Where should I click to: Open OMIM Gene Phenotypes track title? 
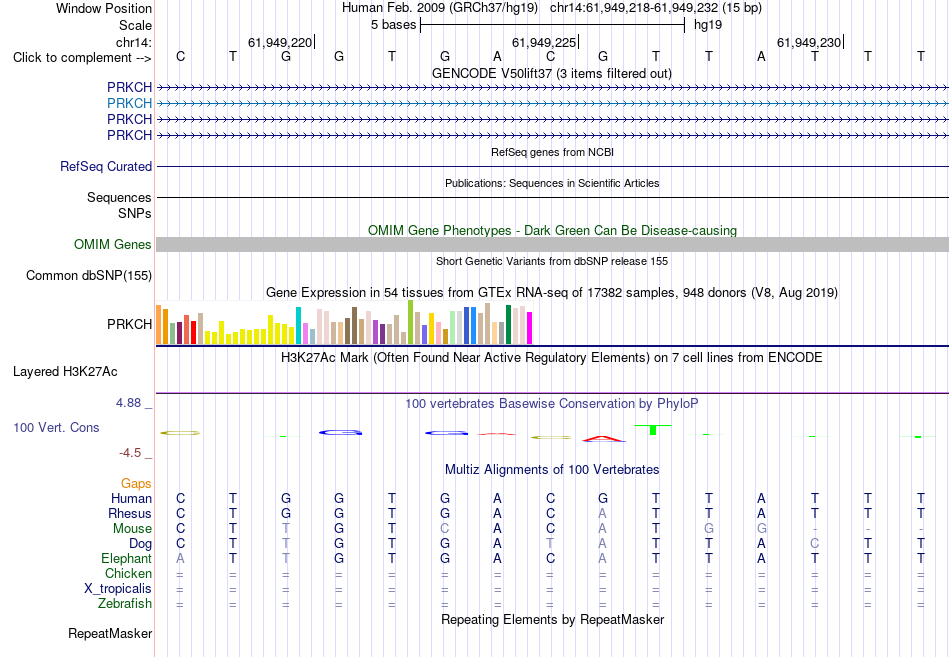tap(552, 230)
